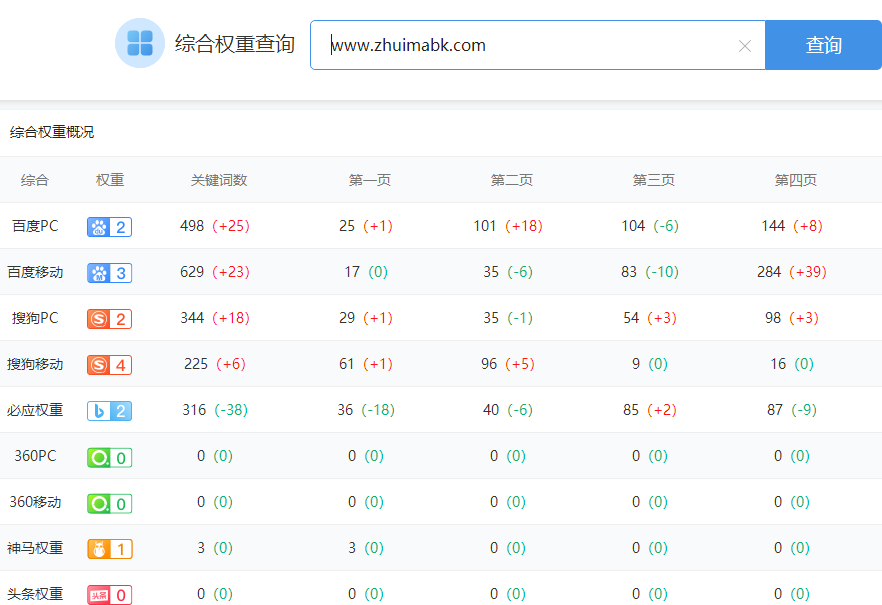Image resolution: width=882 pixels, height=605 pixels.
Task: Click 百度PC keyword count 498 (+25)
Action: click(x=215, y=226)
